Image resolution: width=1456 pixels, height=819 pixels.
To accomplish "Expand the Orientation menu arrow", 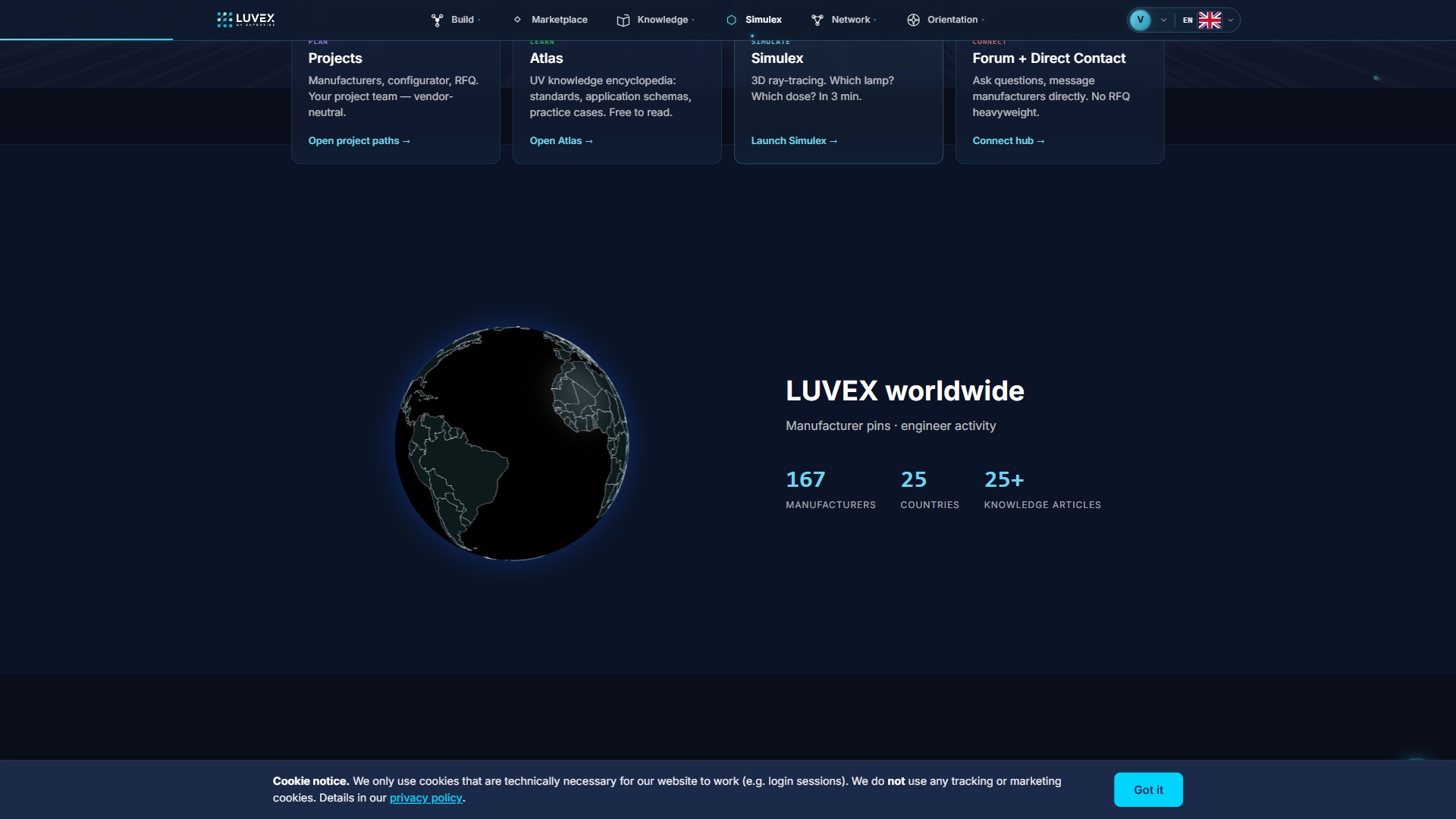I will click(983, 20).
